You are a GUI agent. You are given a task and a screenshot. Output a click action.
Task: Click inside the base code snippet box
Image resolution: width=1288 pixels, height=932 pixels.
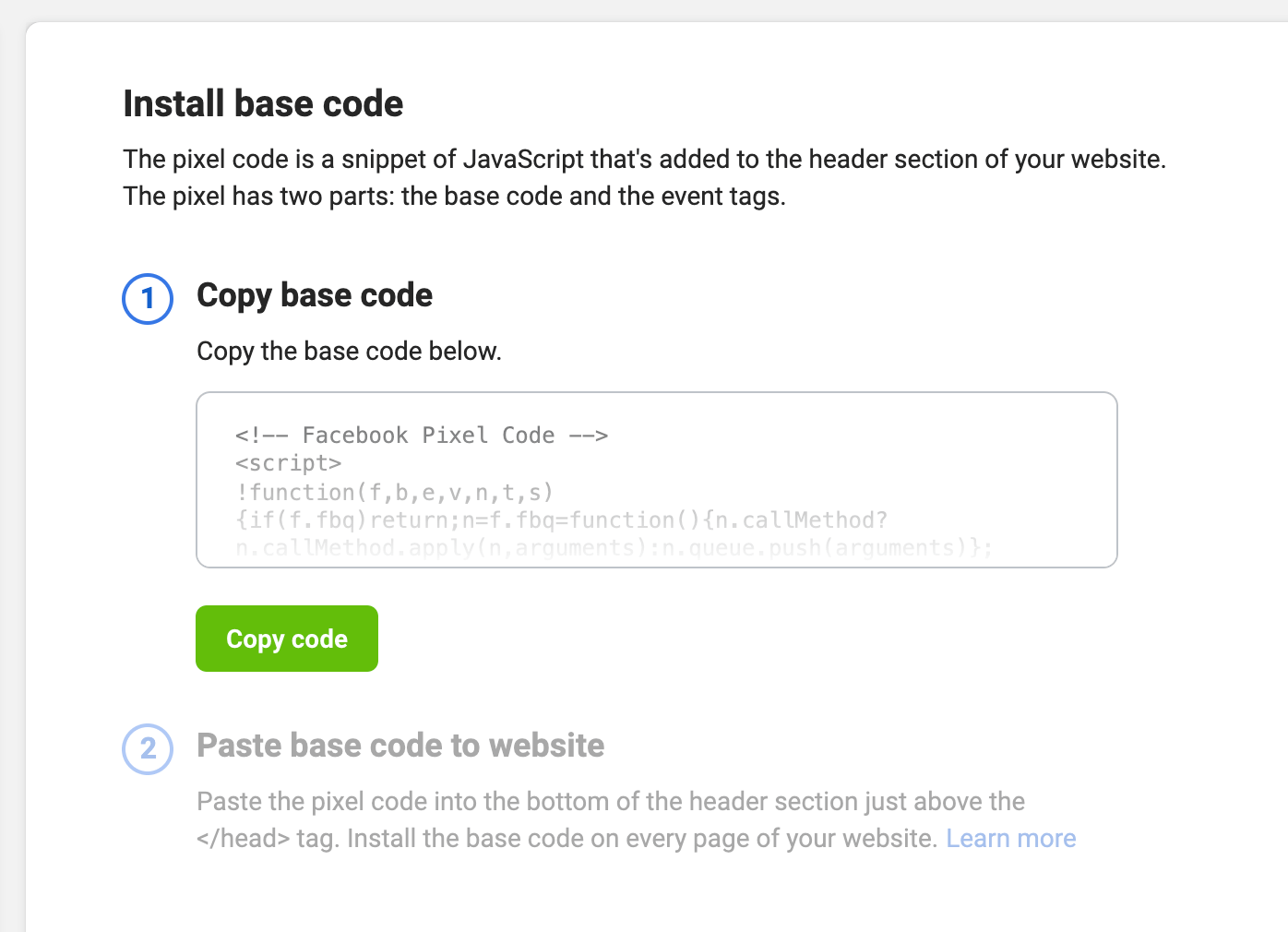[657, 480]
